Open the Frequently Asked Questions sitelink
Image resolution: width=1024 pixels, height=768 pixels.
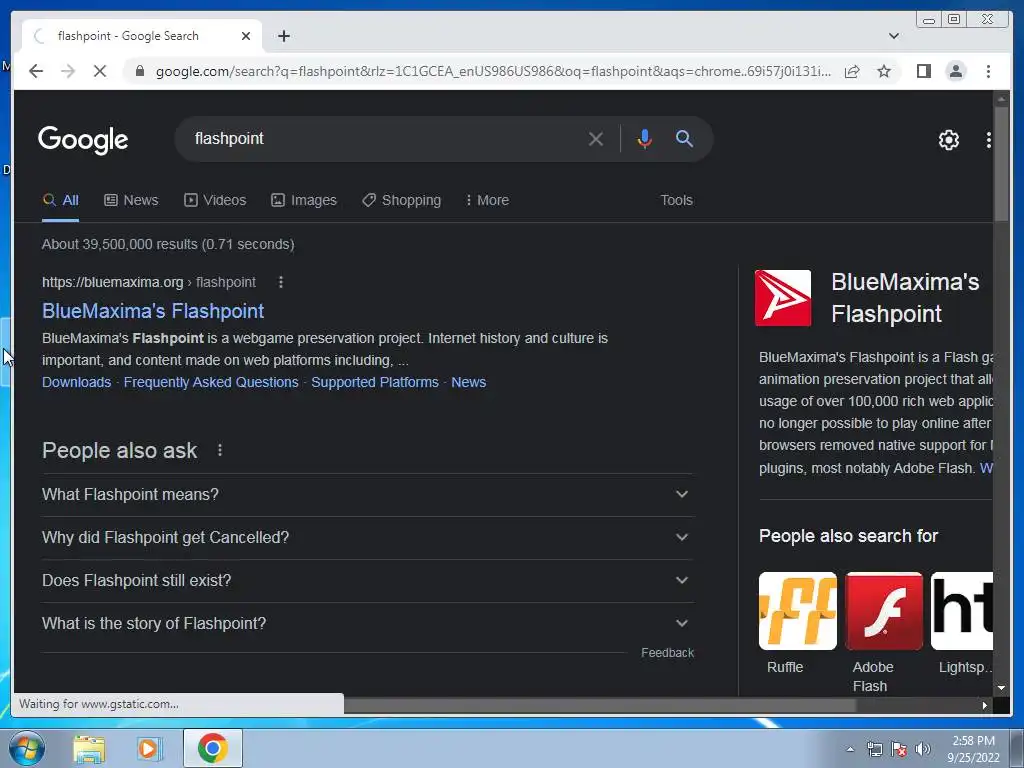(211, 382)
